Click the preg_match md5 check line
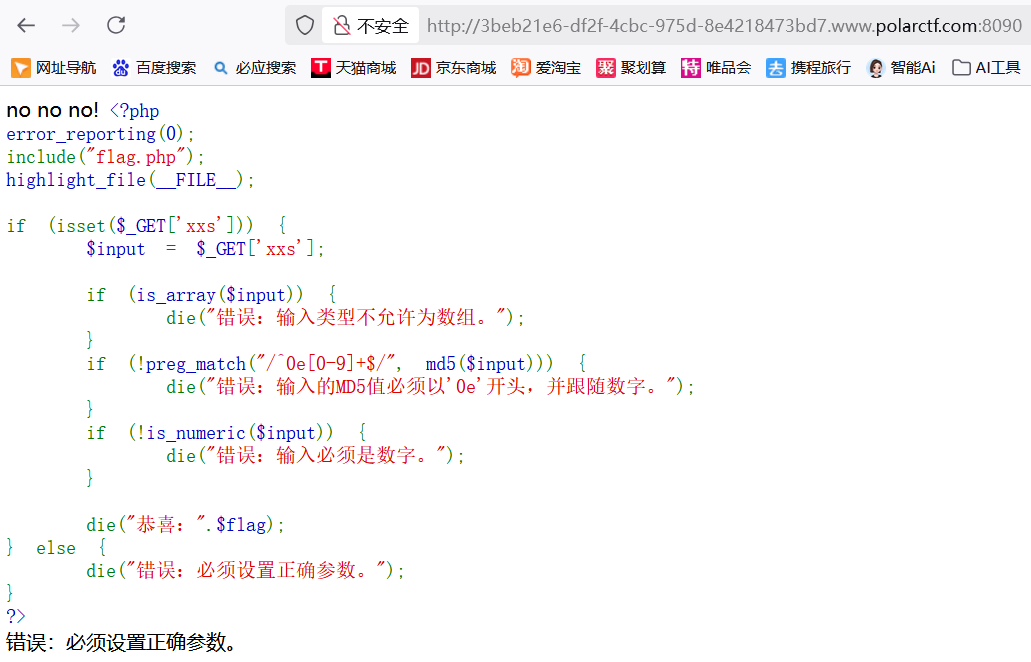Image resolution: width=1031 pixels, height=662 pixels. point(336,364)
